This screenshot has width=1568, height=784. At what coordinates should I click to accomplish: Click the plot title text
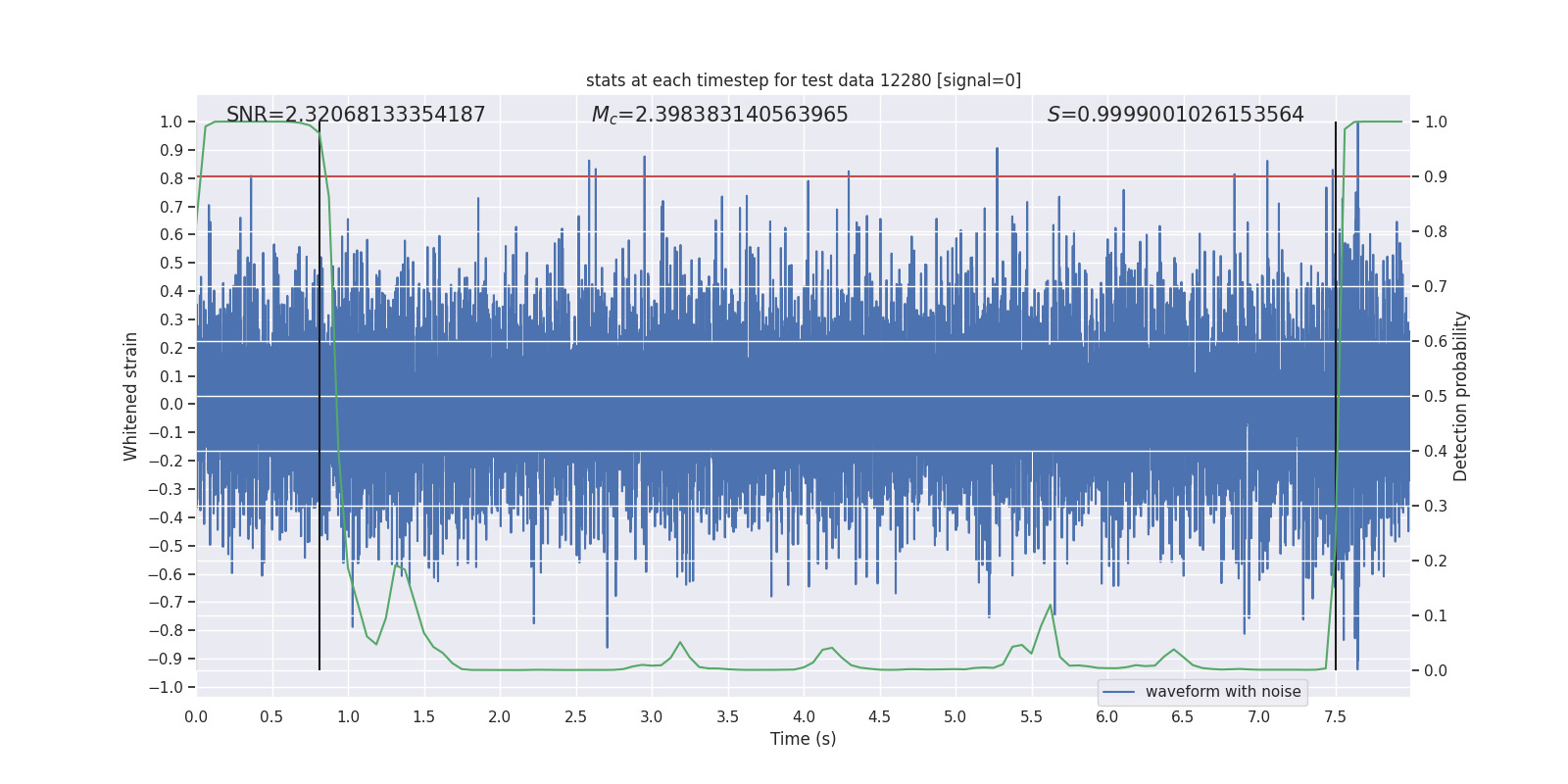coord(804,80)
